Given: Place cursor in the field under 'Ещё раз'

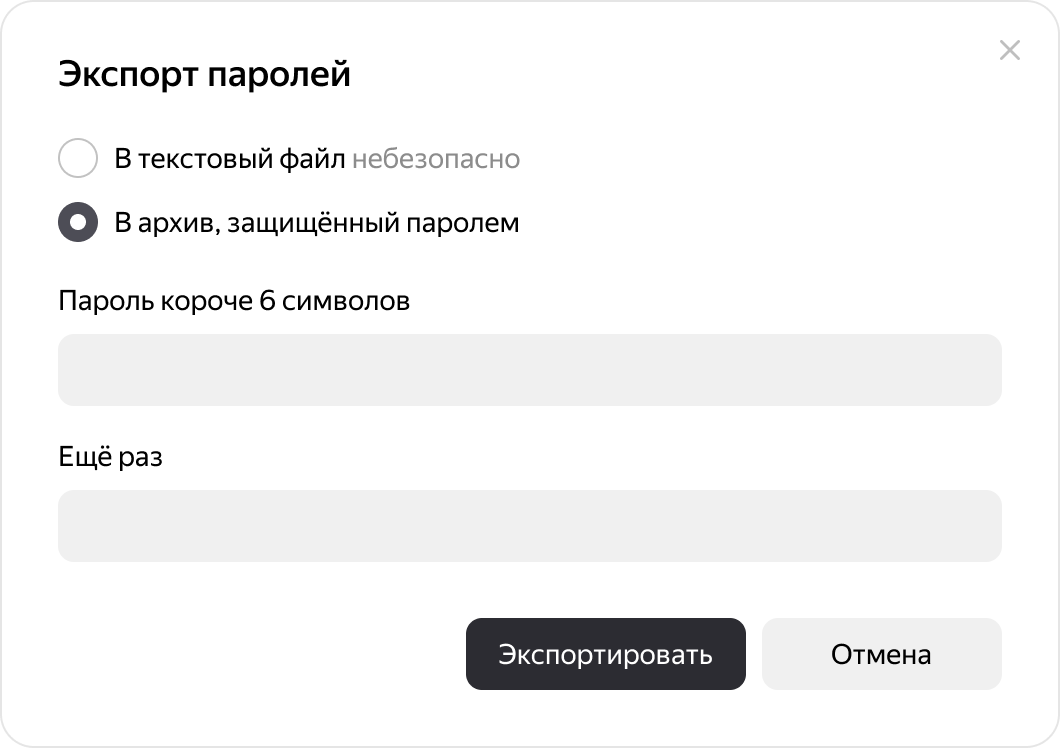Looking at the screenshot, I should (x=529, y=526).
